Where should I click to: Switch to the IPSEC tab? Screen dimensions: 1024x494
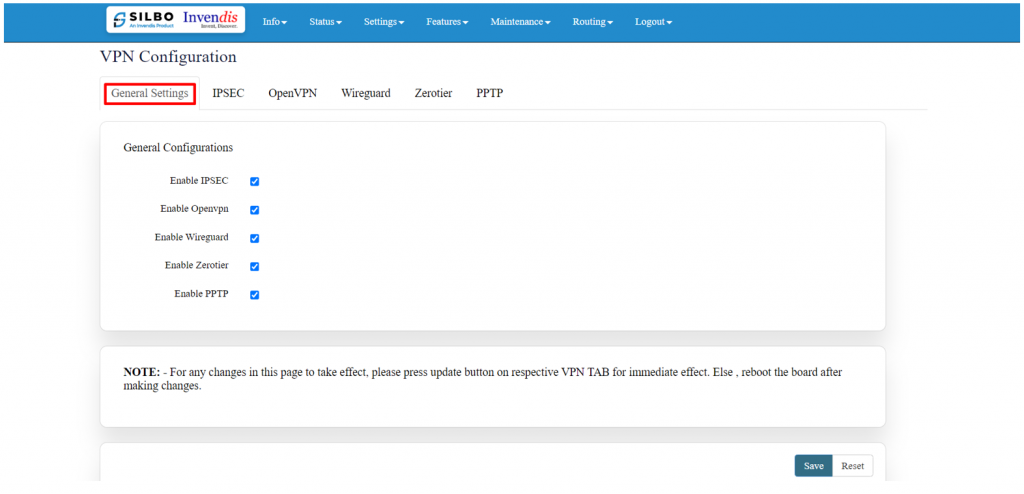coord(228,93)
